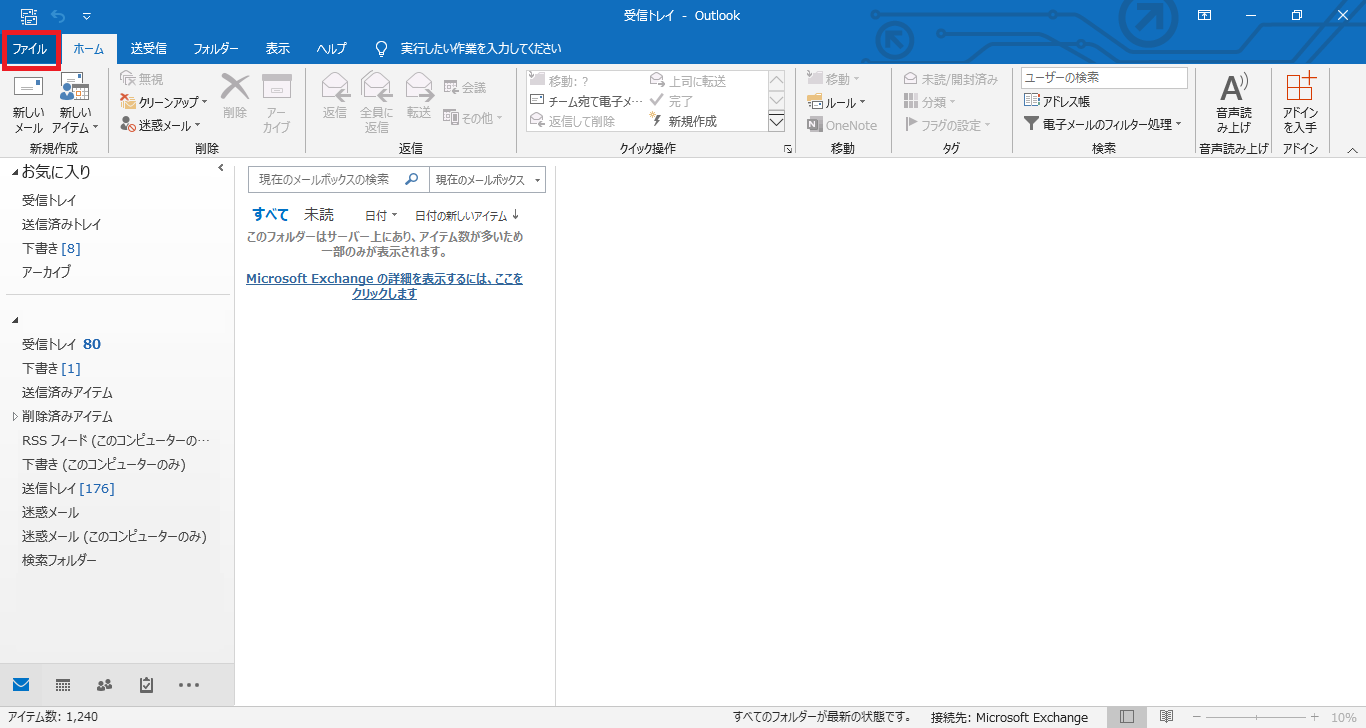Open the Flag settings (フラグの設定) dropdown
1366x728 pixels.
point(947,125)
